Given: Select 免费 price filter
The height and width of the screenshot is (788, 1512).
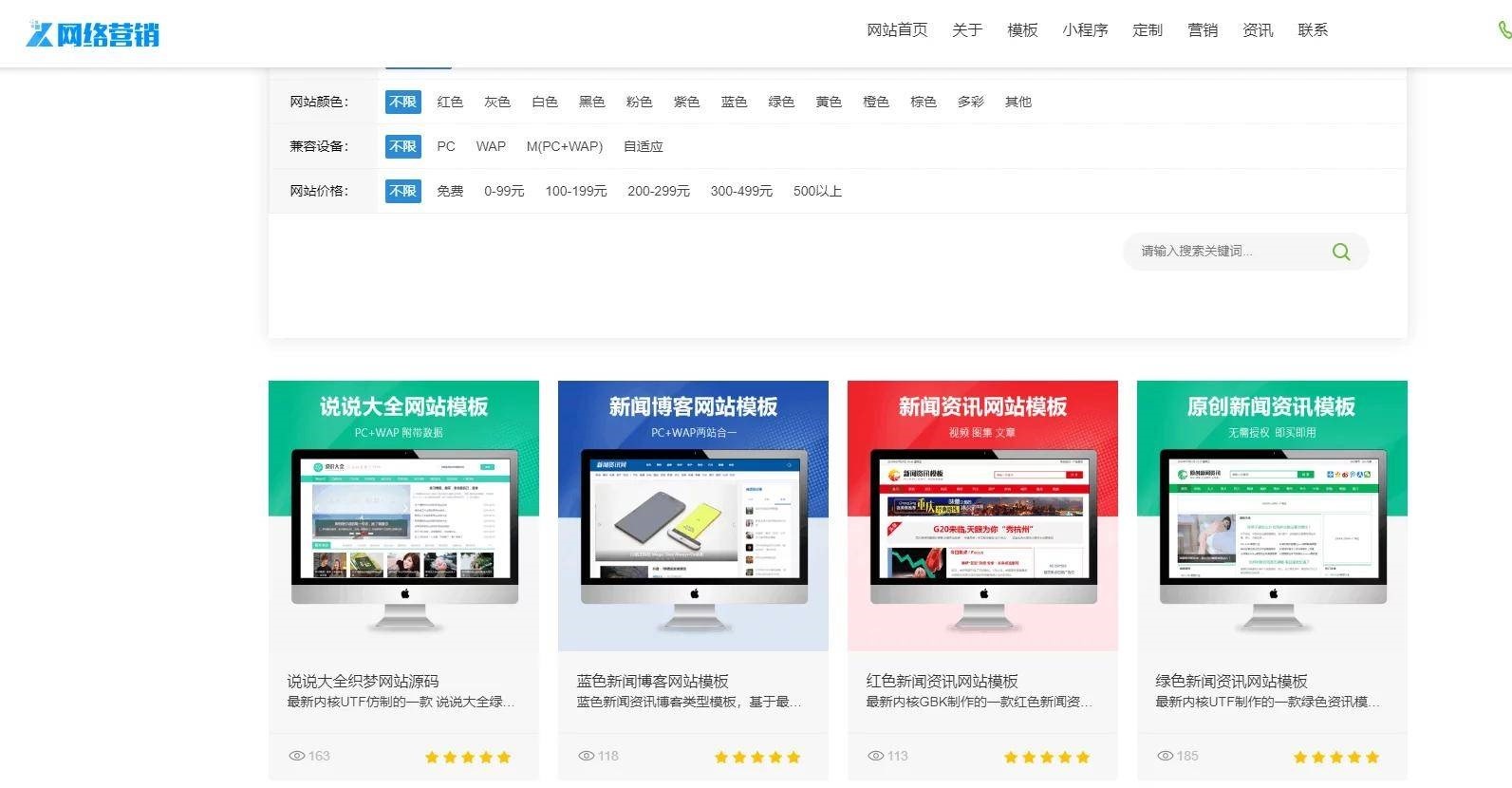Looking at the screenshot, I should pos(450,191).
